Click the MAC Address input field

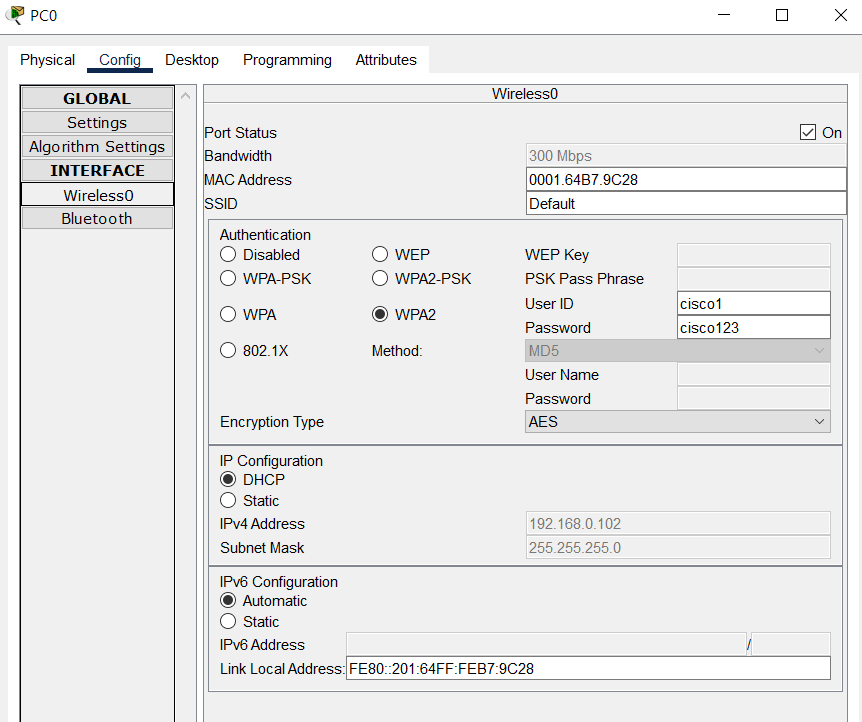click(686, 180)
